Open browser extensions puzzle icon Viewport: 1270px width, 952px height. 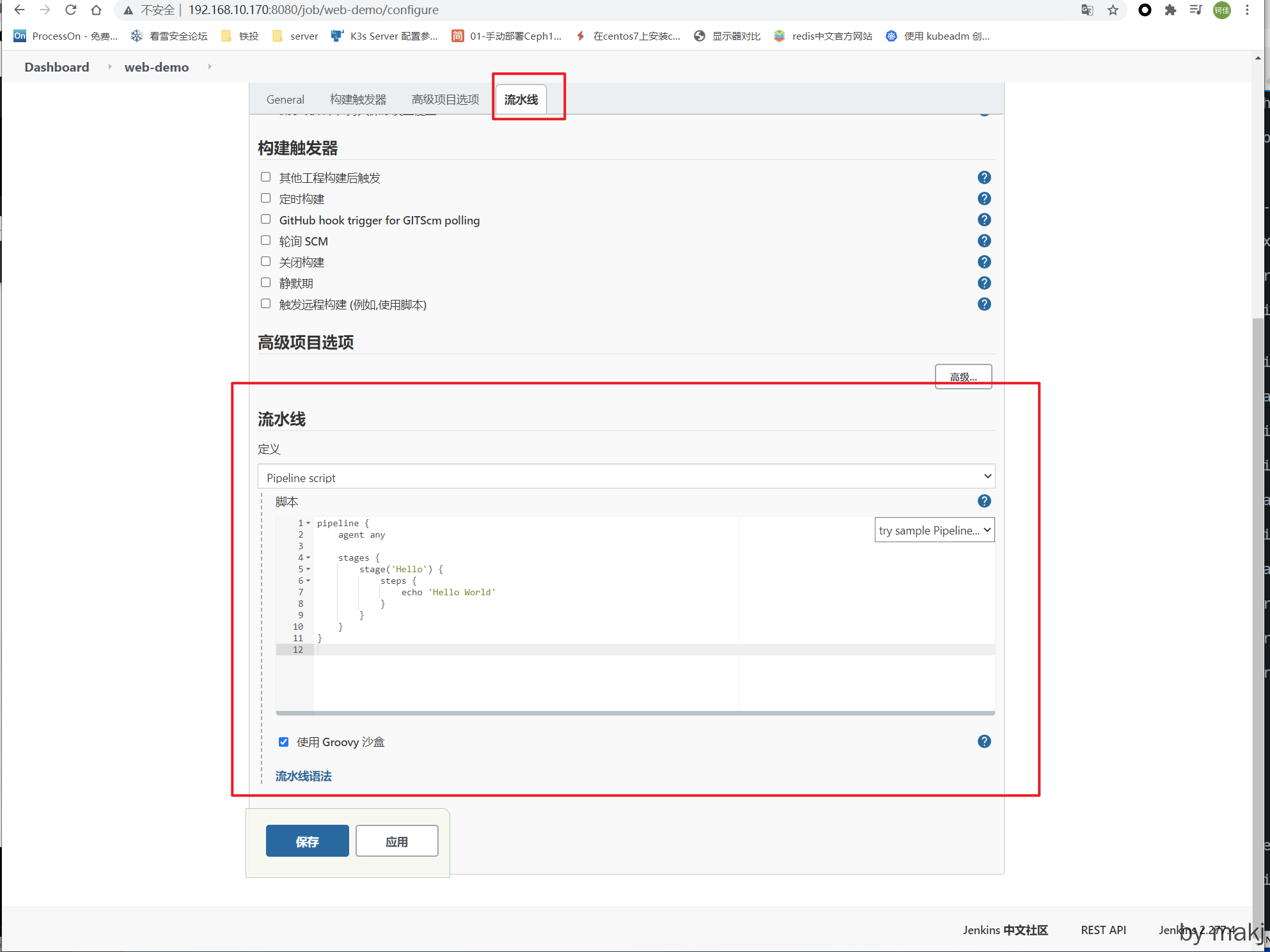[x=1170, y=10]
